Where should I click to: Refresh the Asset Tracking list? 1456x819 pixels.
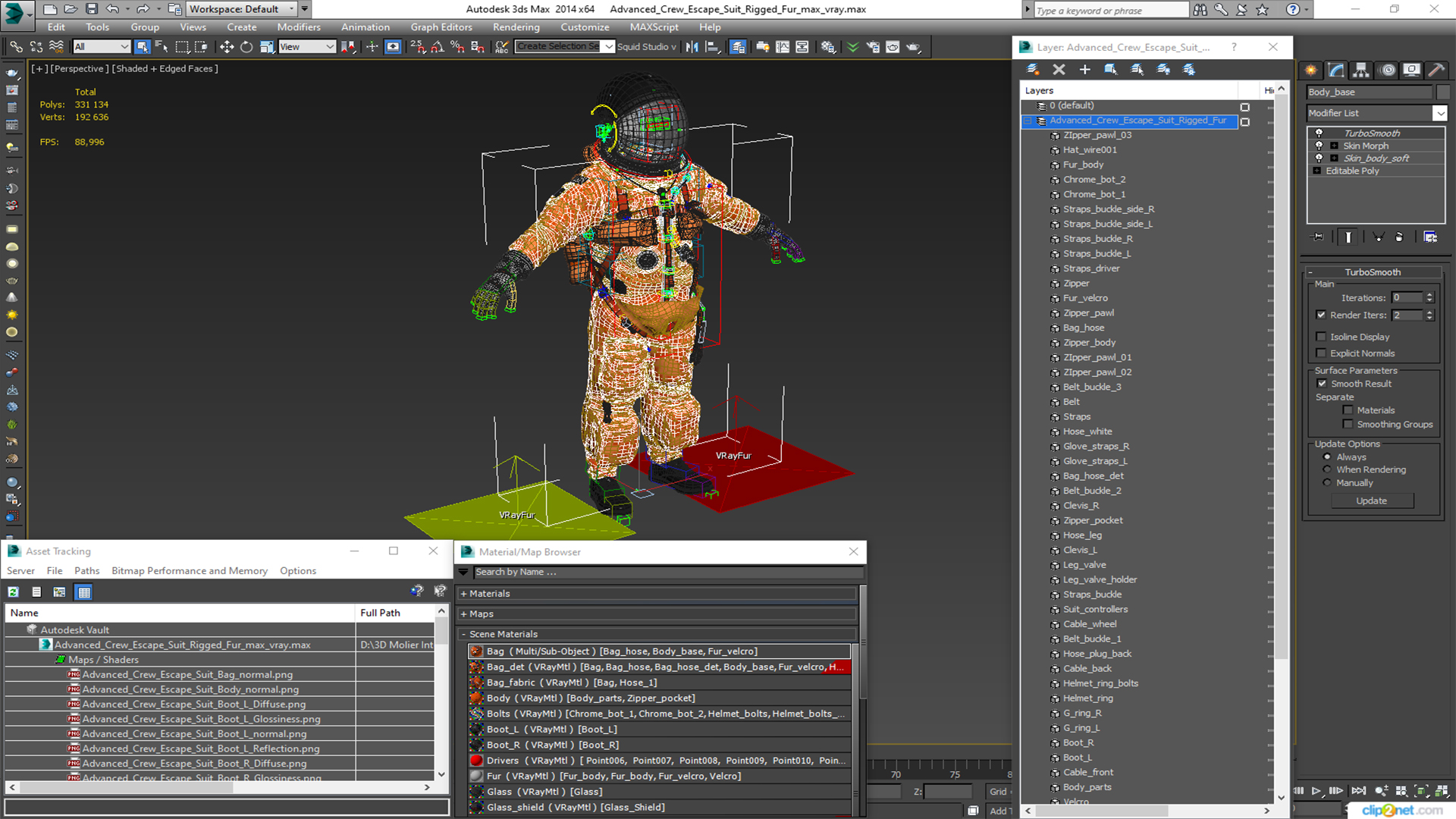tap(13, 592)
